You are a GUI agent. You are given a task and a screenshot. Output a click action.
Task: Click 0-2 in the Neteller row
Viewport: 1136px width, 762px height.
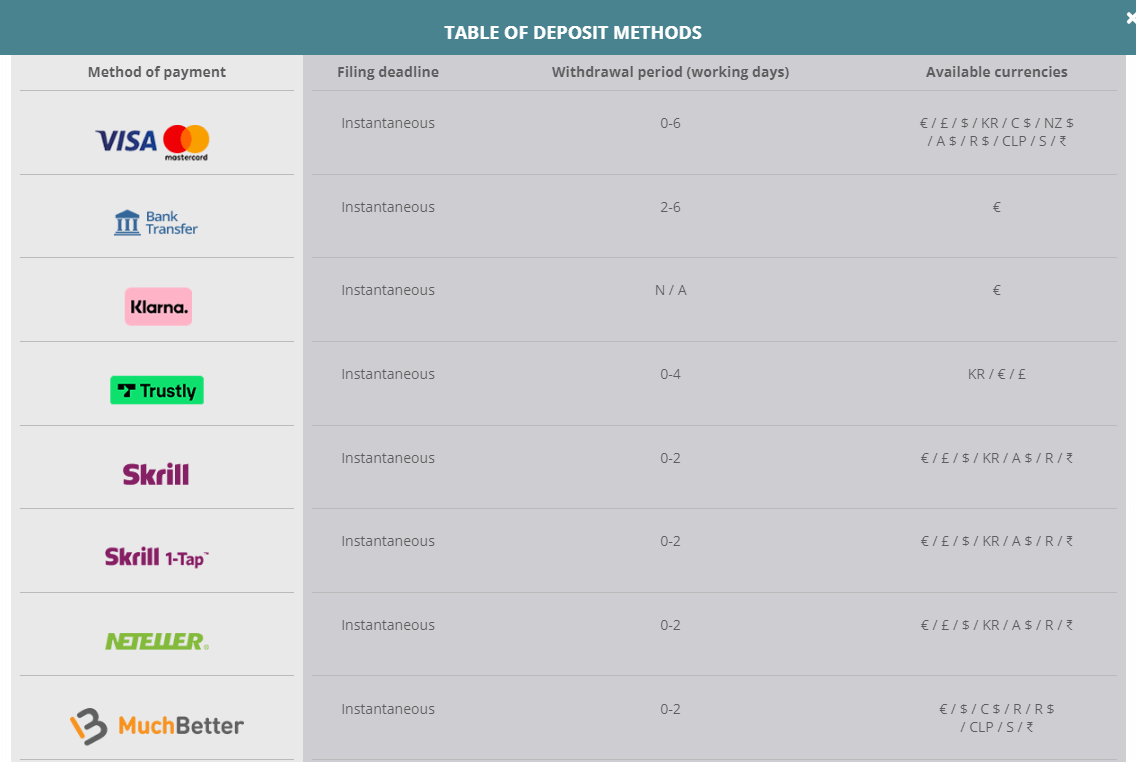670,625
